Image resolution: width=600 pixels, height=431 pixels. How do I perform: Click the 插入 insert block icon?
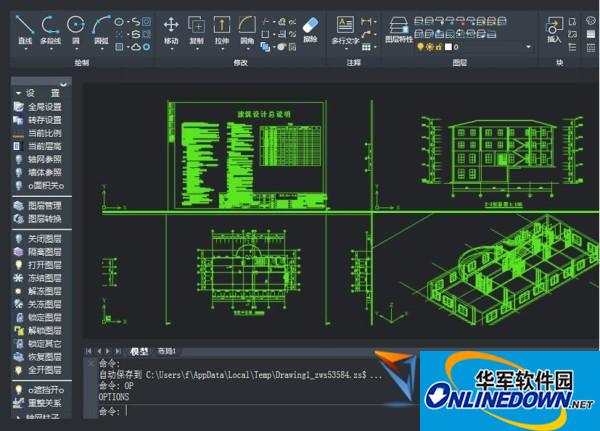(x=554, y=30)
